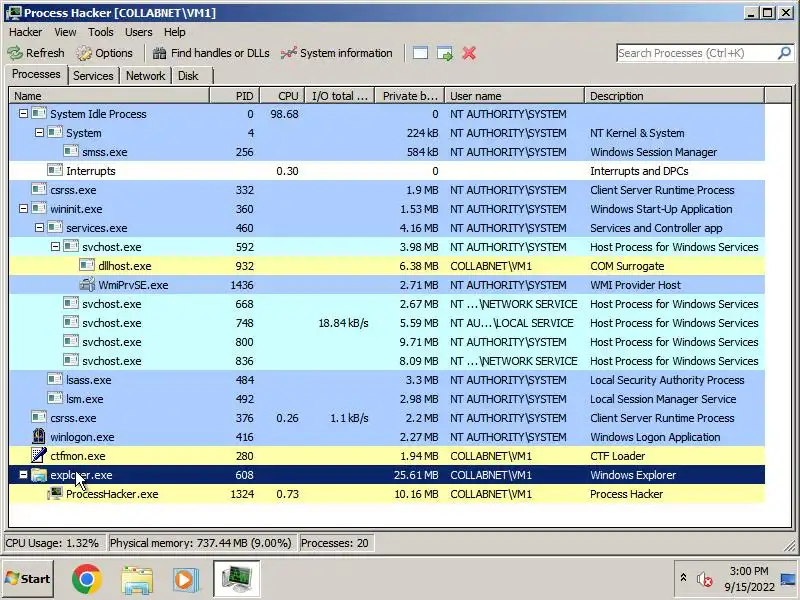Select the svchost.exe row with PID 836
800x600 pixels.
387,360
